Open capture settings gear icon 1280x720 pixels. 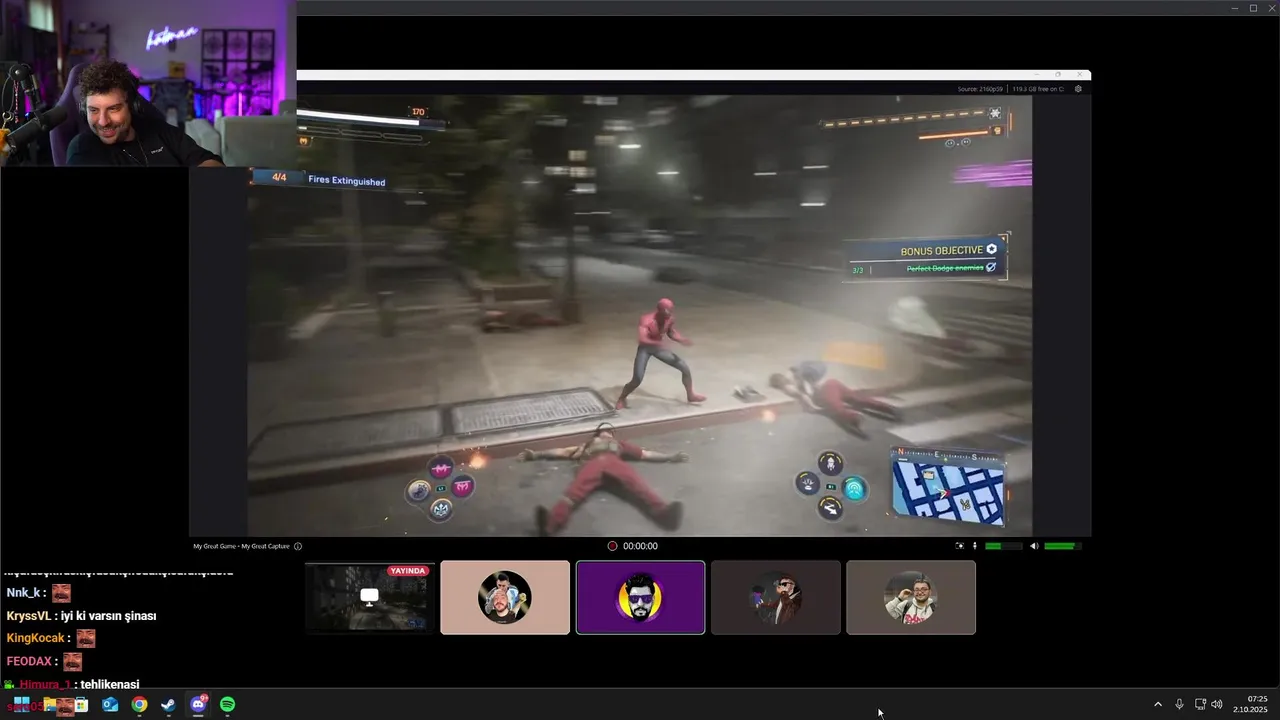click(x=1078, y=89)
